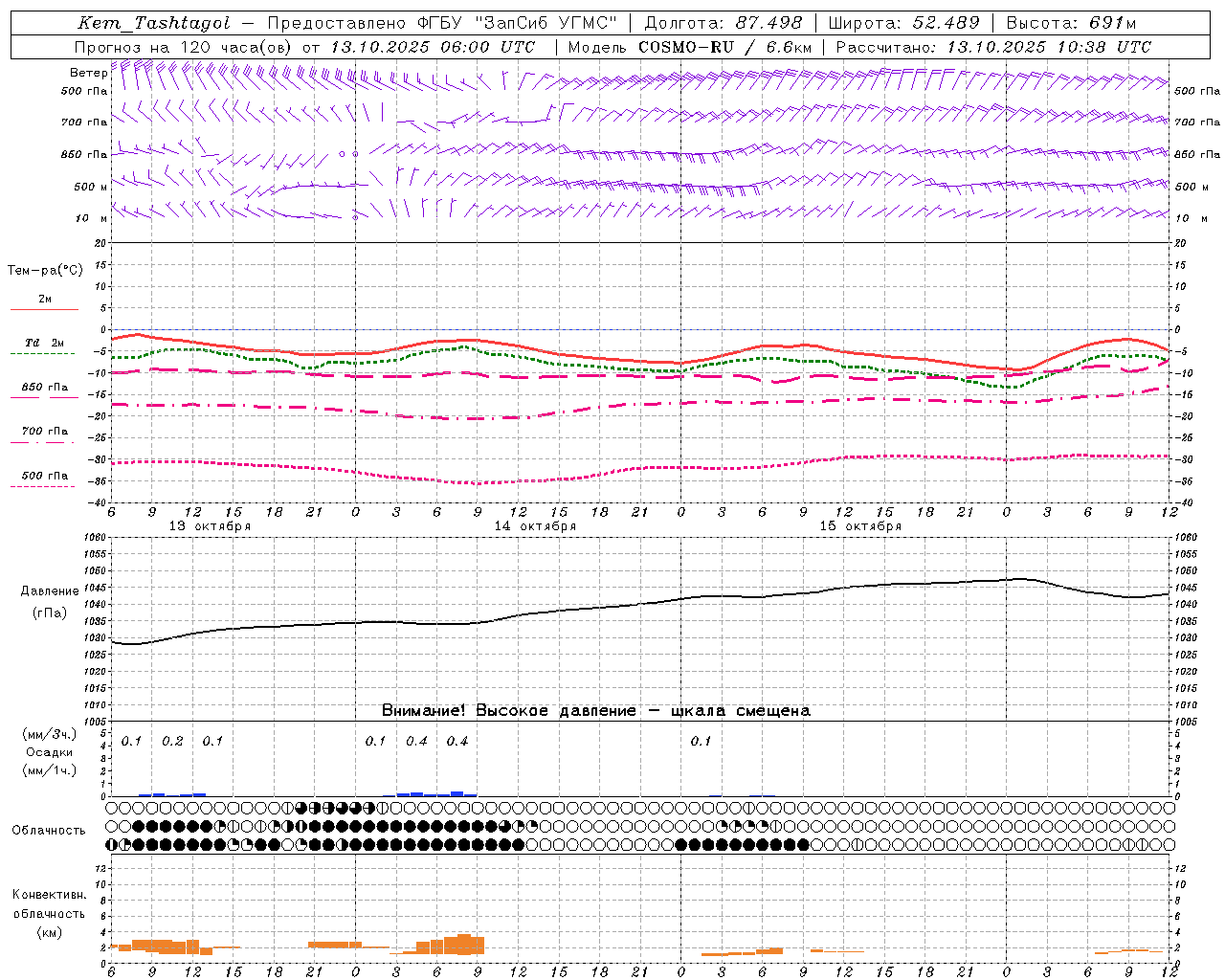Image resolution: width=1225 pixels, height=980 pixels.
Task: Click the (гПа) unit label under Давление
Action: (x=50, y=613)
